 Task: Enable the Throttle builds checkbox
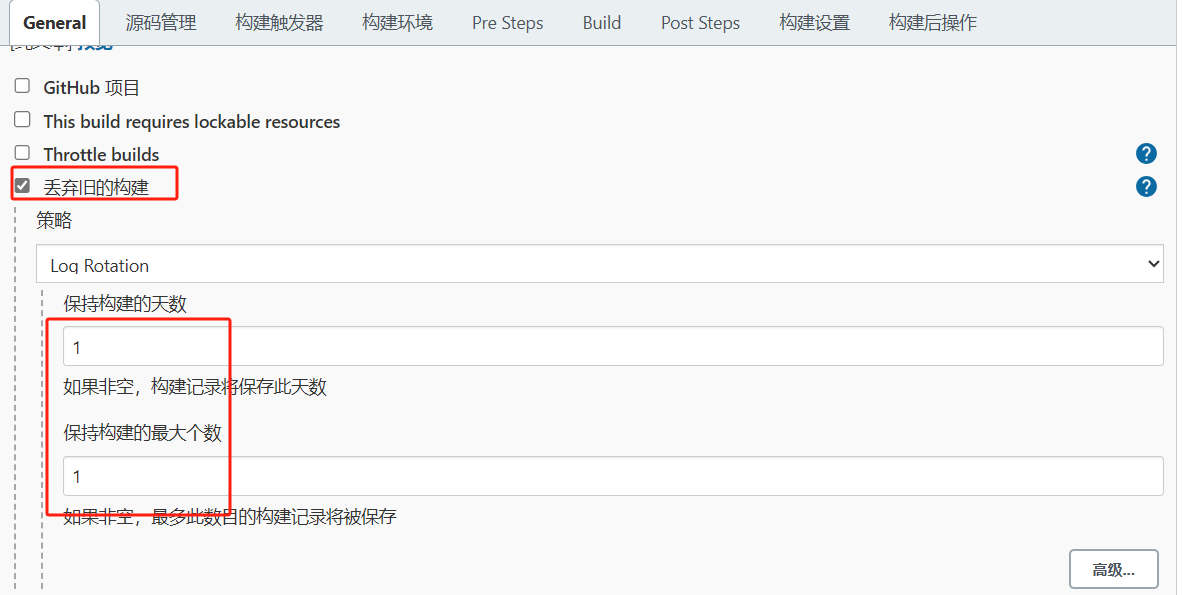(22, 153)
